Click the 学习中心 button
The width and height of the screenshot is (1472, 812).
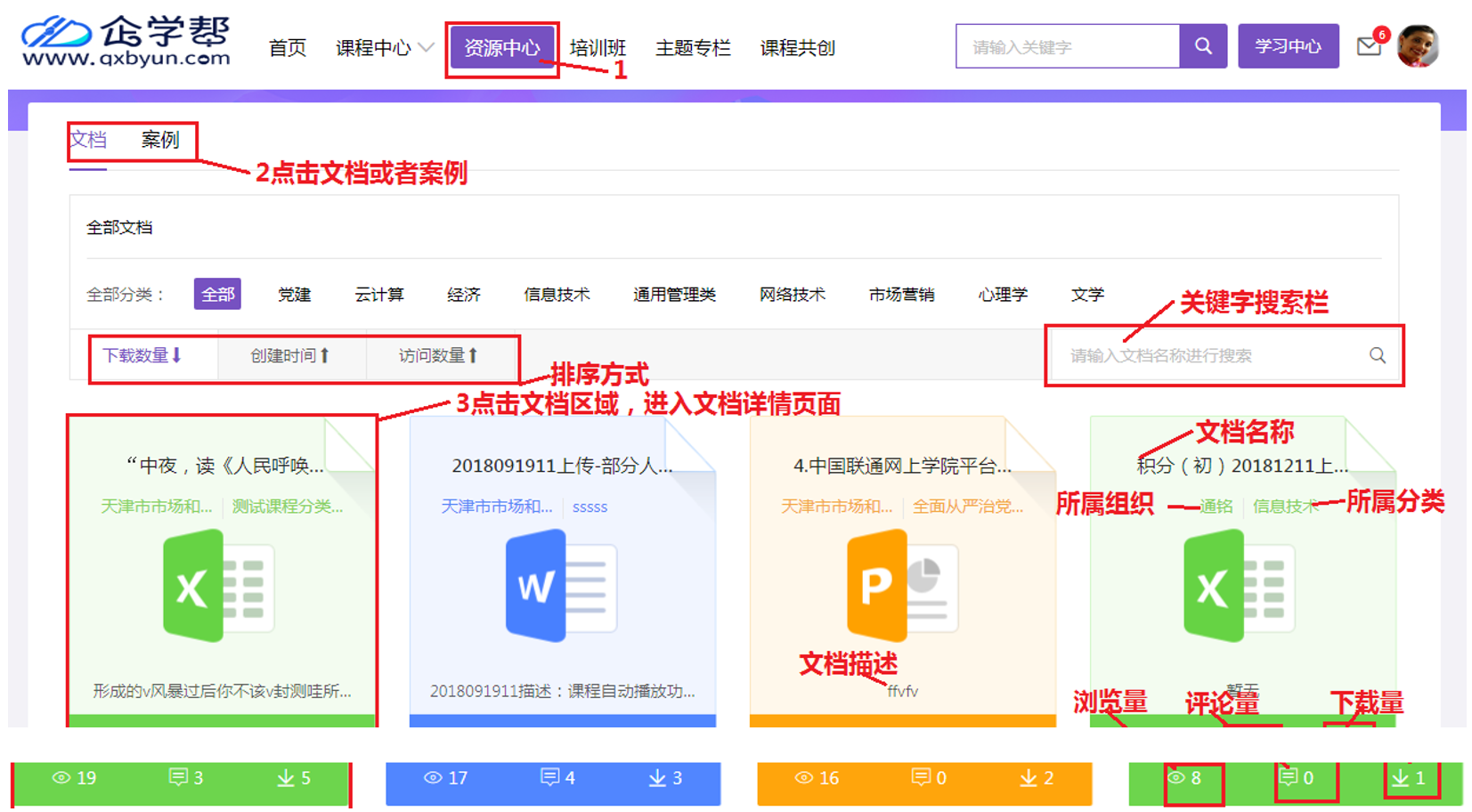pyautogui.click(x=1288, y=46)
